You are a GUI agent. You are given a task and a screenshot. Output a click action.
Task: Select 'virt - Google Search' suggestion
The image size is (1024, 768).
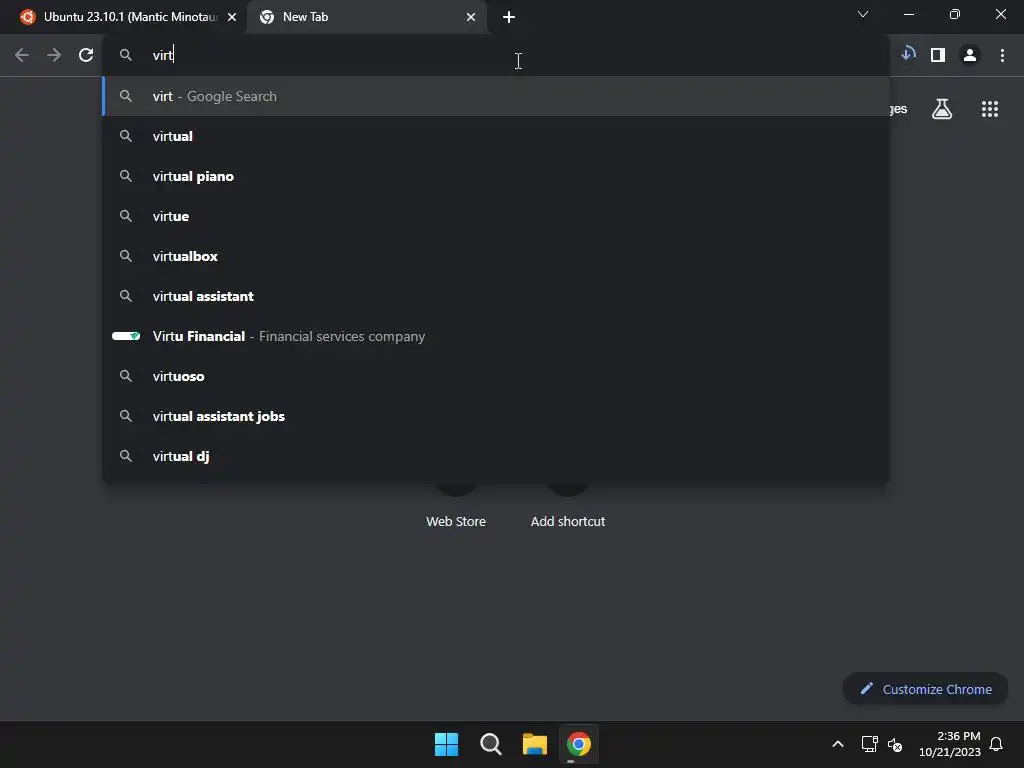496,96
